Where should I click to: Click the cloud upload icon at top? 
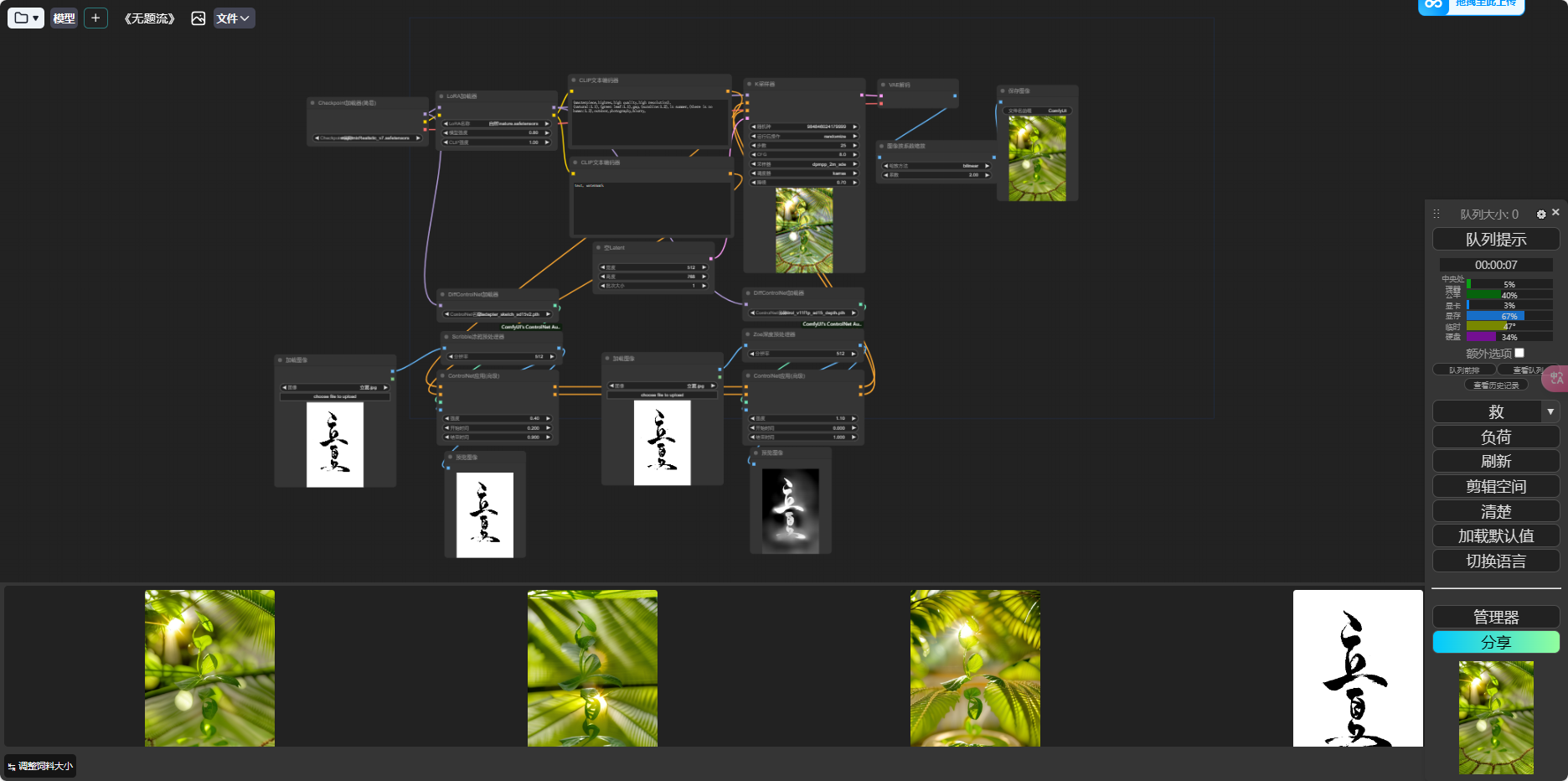coord(1435,5)
